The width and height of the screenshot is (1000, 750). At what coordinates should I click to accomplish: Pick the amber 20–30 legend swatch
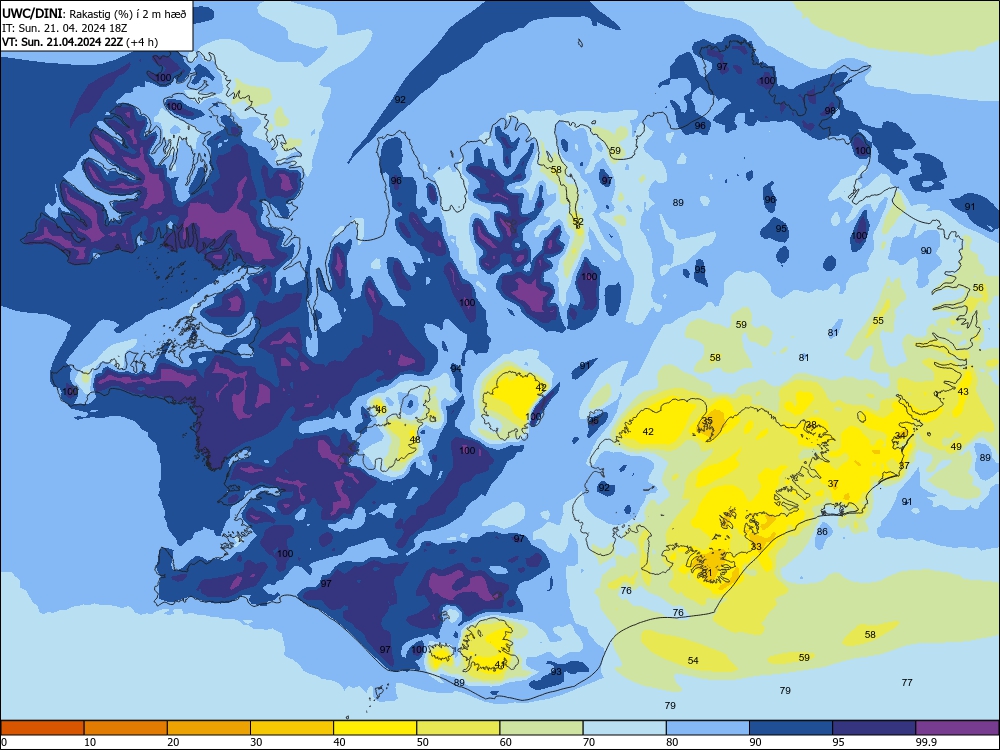pos(209,728)
